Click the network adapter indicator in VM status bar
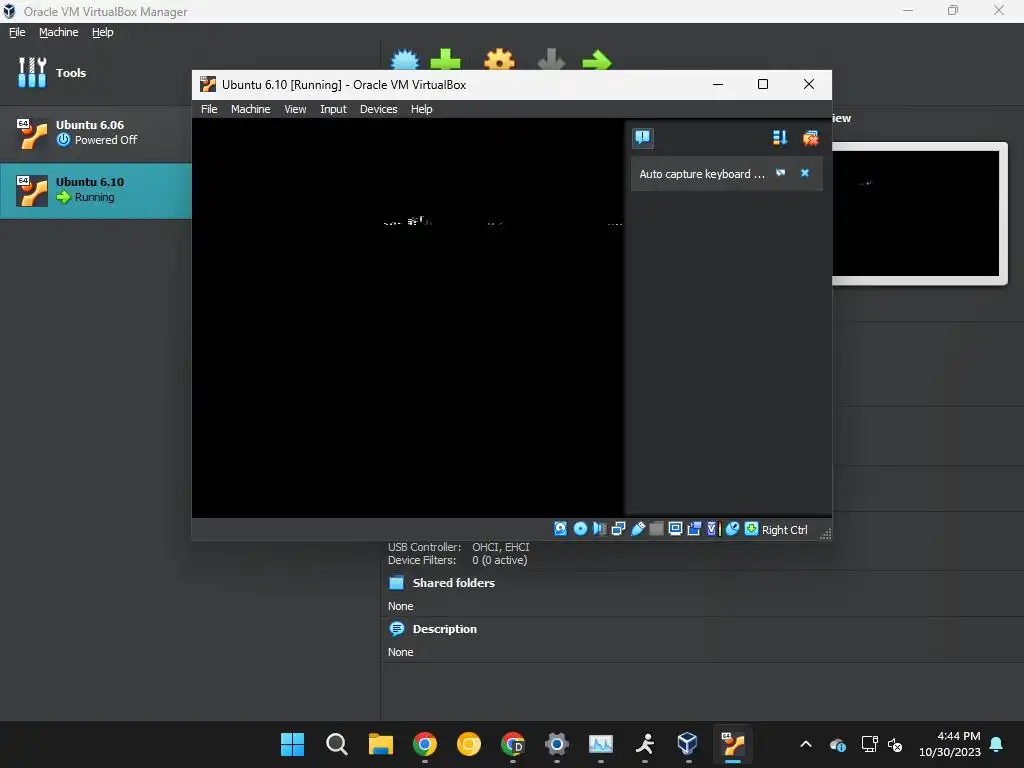Viewport: 1024px width, 768px height. [x=618, y=528]
